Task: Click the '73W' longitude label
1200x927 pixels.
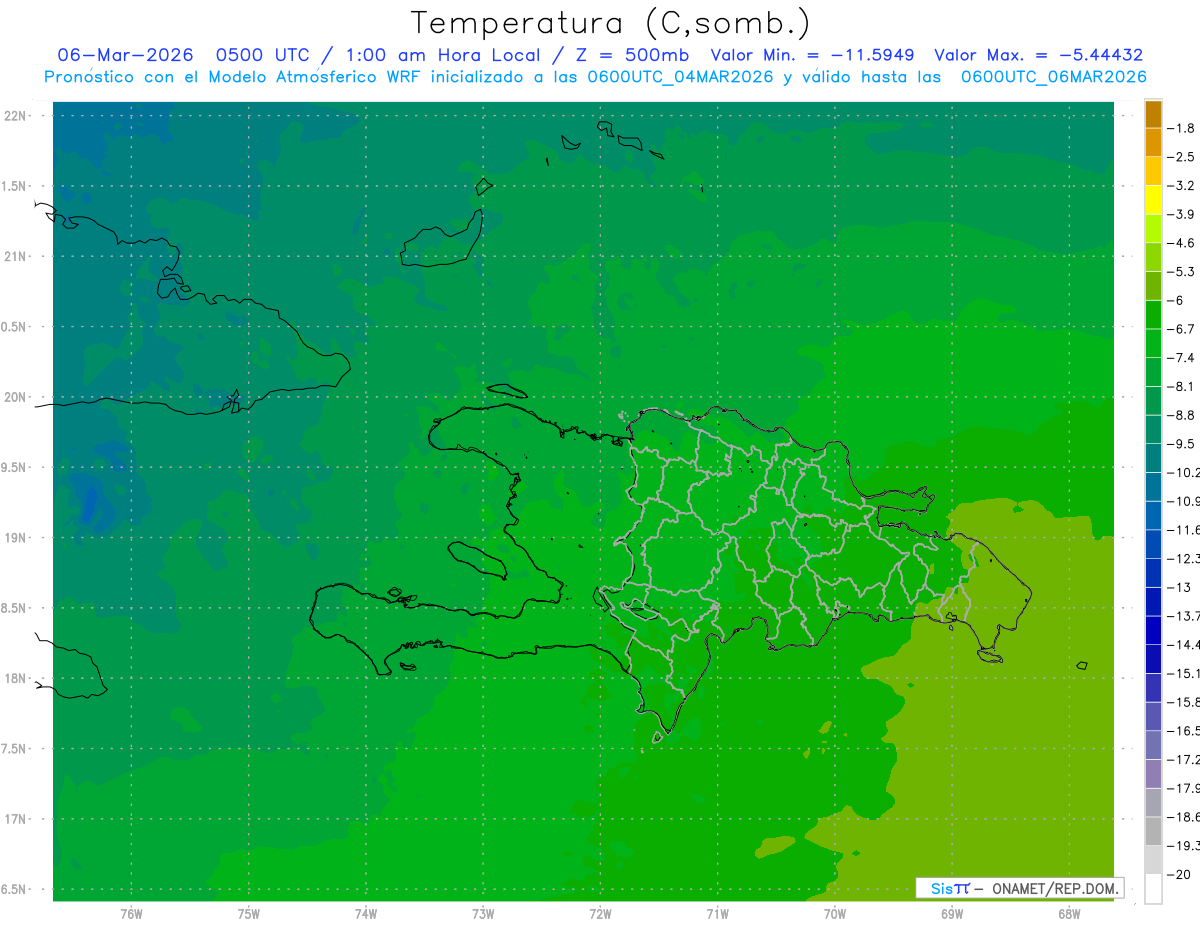Action: (483, 913)
